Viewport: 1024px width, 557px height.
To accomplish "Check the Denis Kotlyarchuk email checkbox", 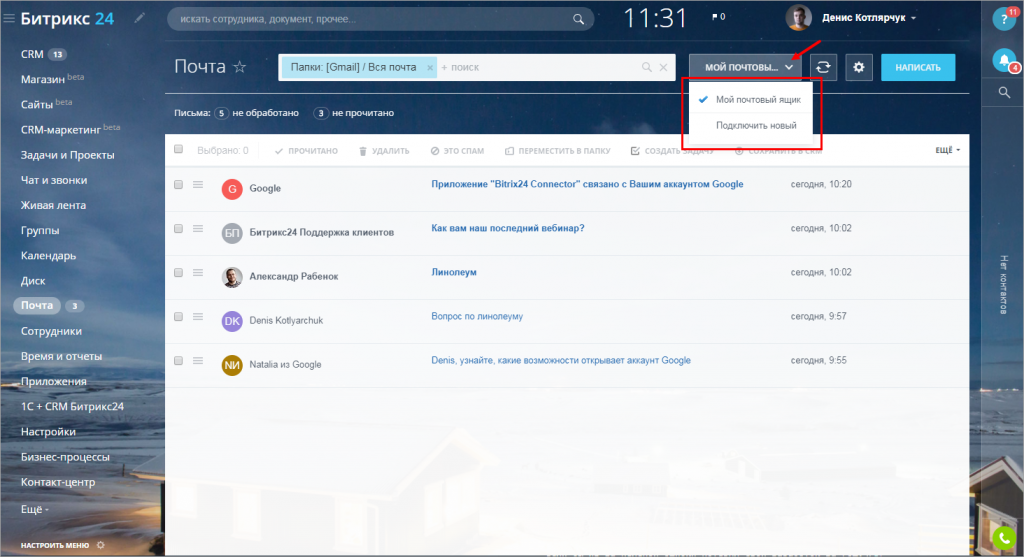I will (x=178, y=317).
